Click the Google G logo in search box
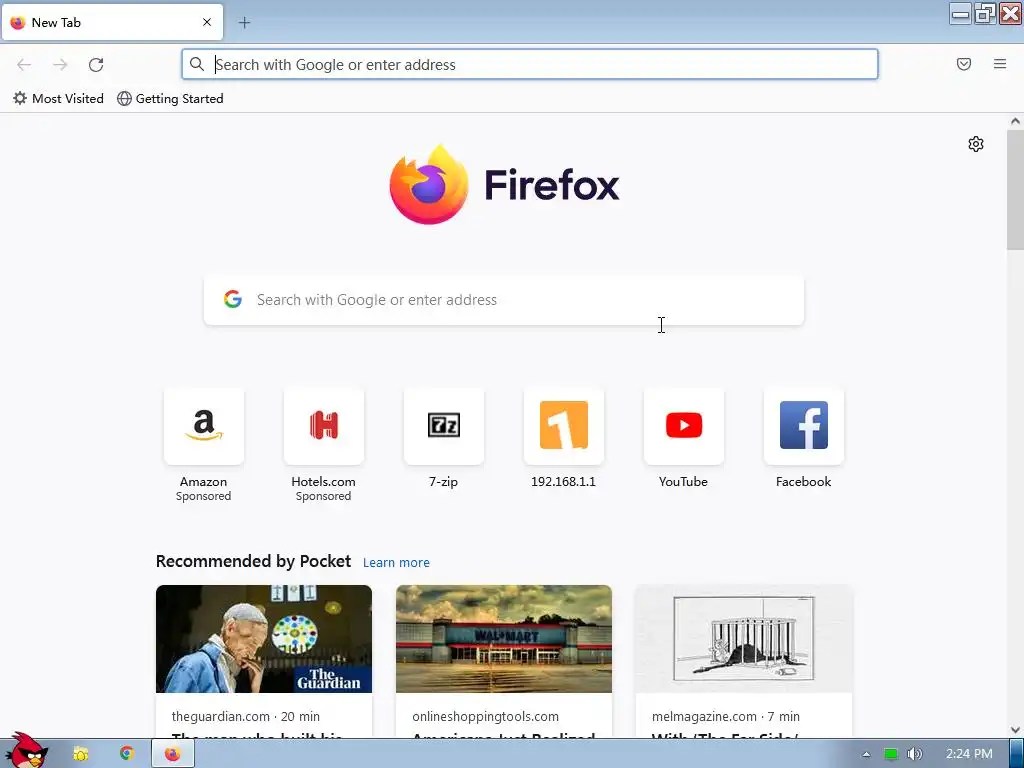This screenshot has height=768, width=1024. tap(233, 299)
